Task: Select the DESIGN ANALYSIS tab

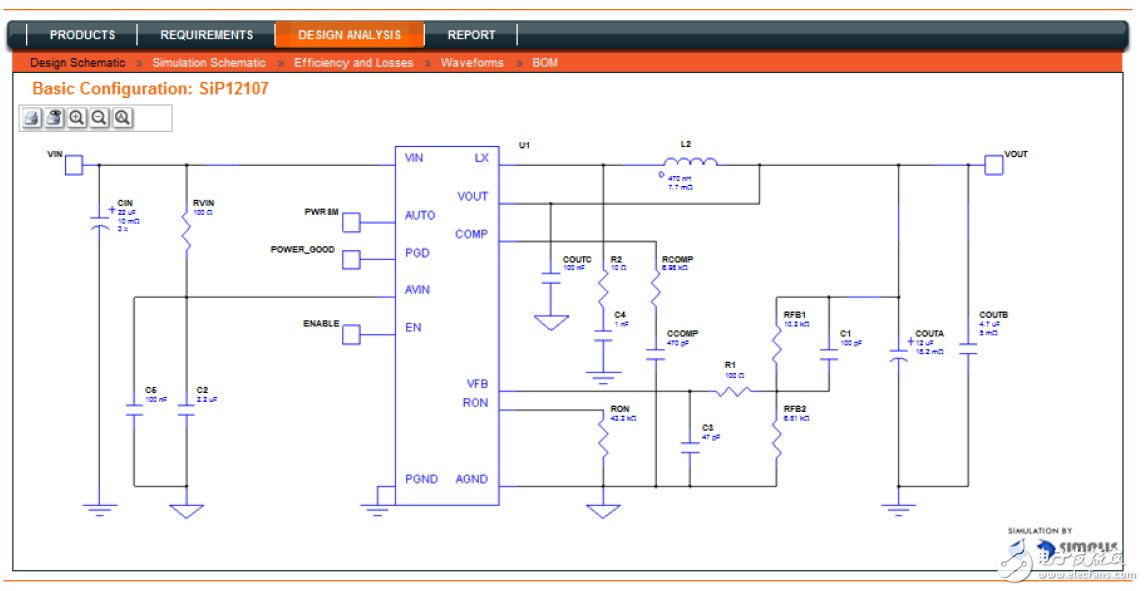Action: pos(349,35)
